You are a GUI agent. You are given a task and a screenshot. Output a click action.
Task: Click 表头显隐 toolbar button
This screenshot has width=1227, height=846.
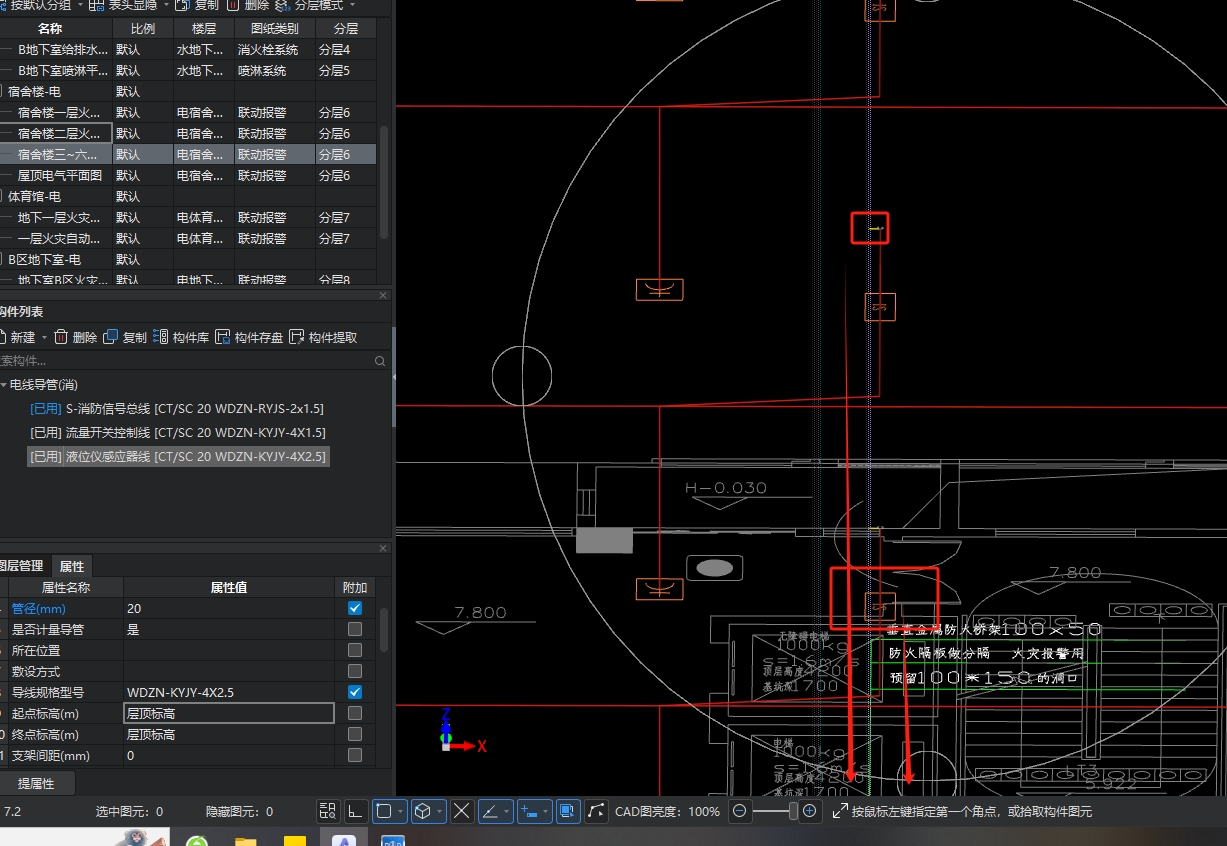tap(123, 5)
